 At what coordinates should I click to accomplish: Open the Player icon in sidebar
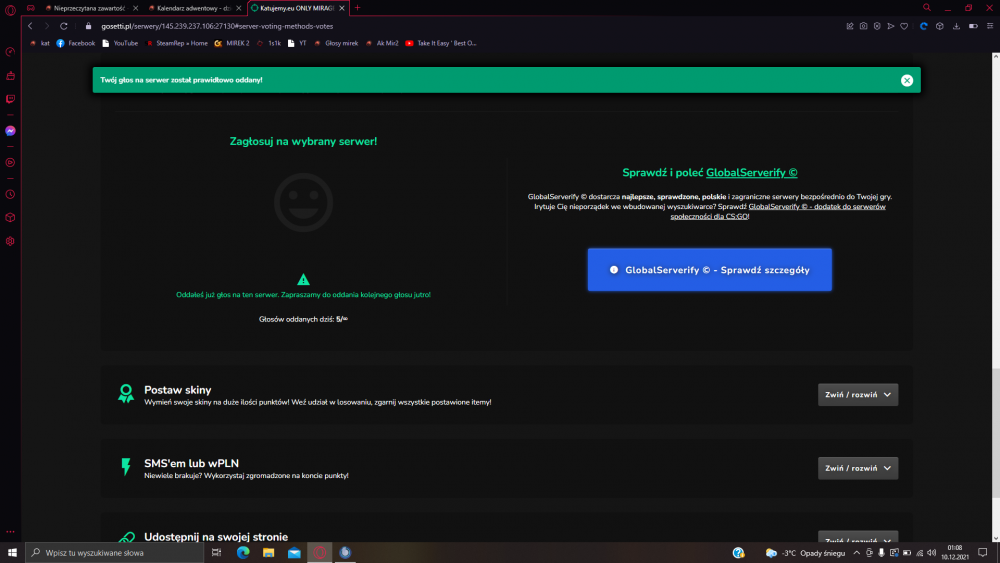click(x=10, y=163)
